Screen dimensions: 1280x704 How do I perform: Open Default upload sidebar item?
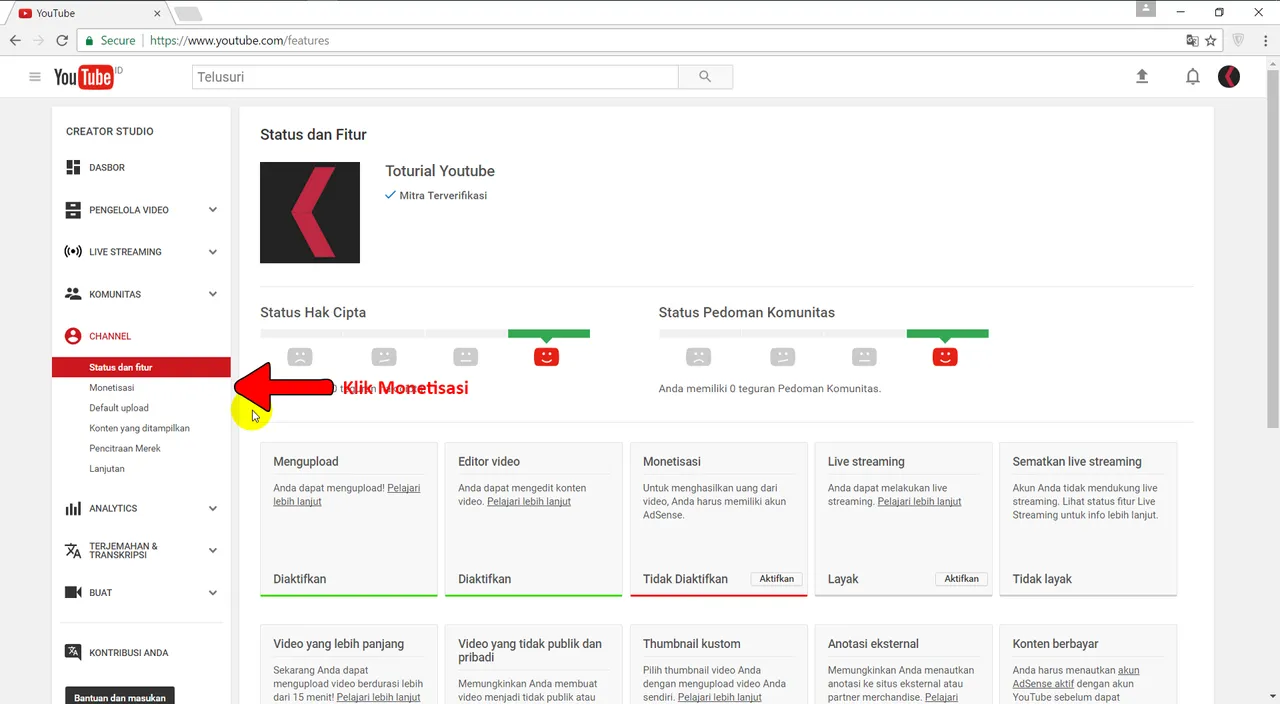(x=119, y=408)
